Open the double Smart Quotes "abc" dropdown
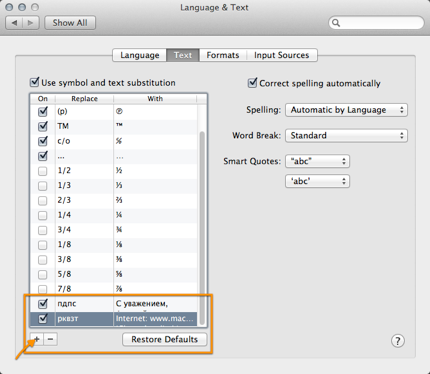The height and width of the screenshot is (374, 430). tap(317, 161)
